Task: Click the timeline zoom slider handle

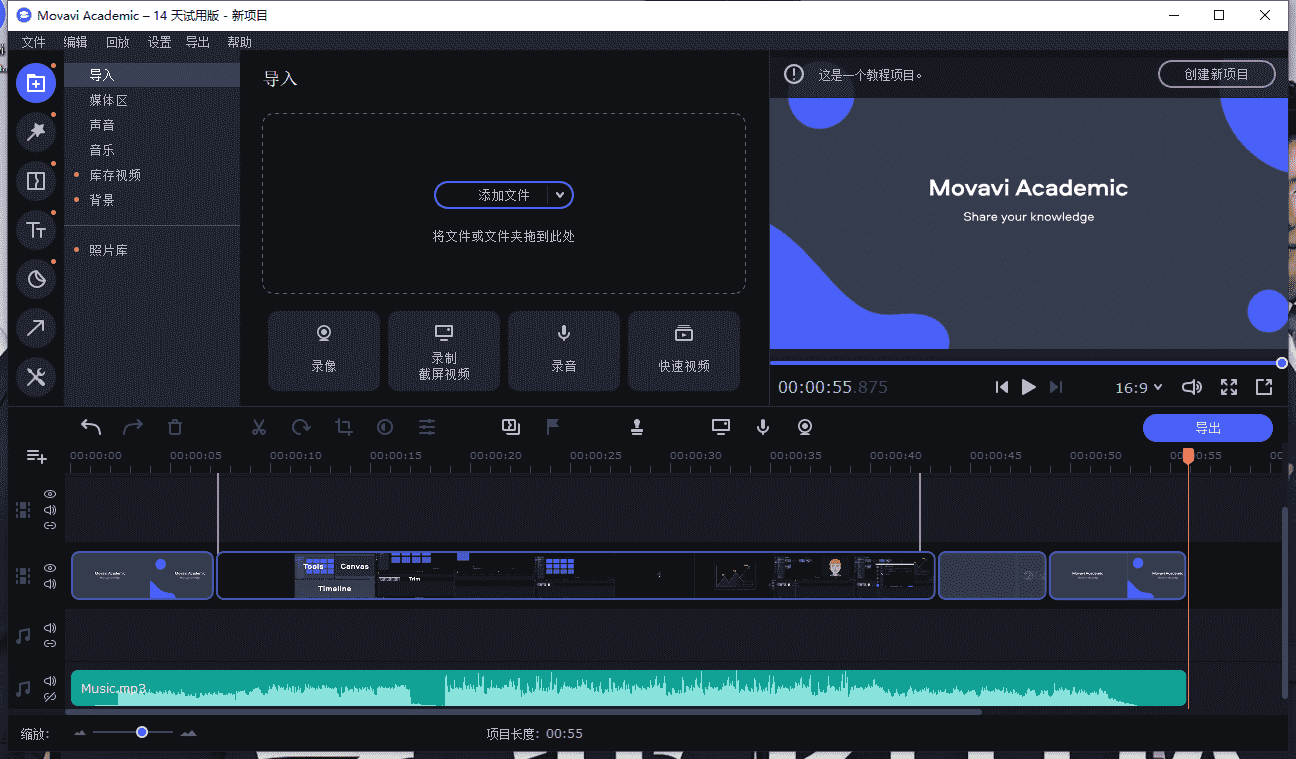Action: pyautogui.click(x=142, y=733)
